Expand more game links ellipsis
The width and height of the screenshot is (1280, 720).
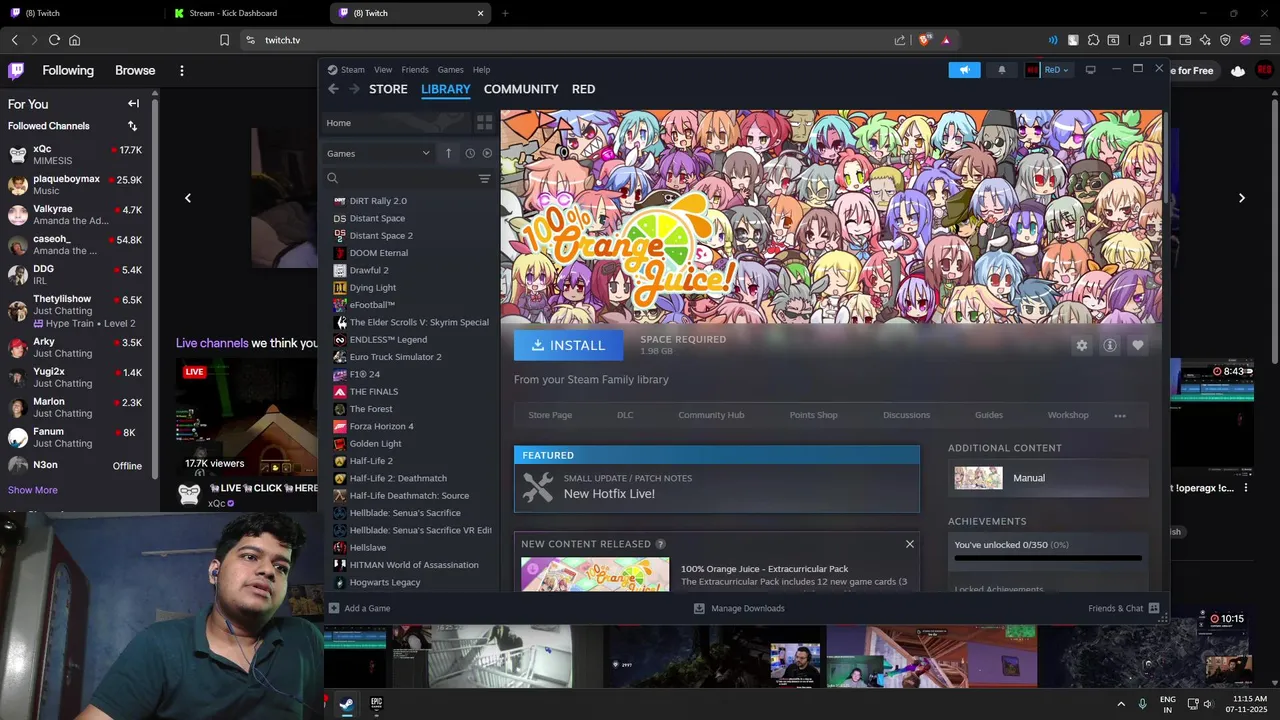pyautogui.click(x=1120, y=415)
